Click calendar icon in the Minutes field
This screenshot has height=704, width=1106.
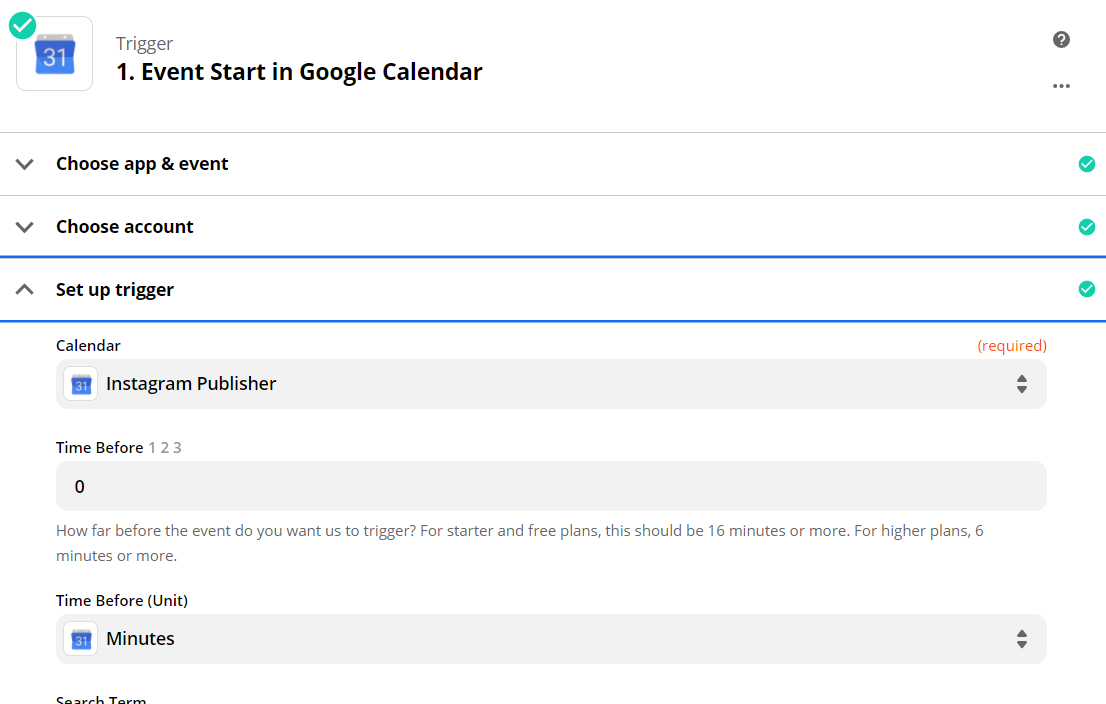click(x=81, y=639)
